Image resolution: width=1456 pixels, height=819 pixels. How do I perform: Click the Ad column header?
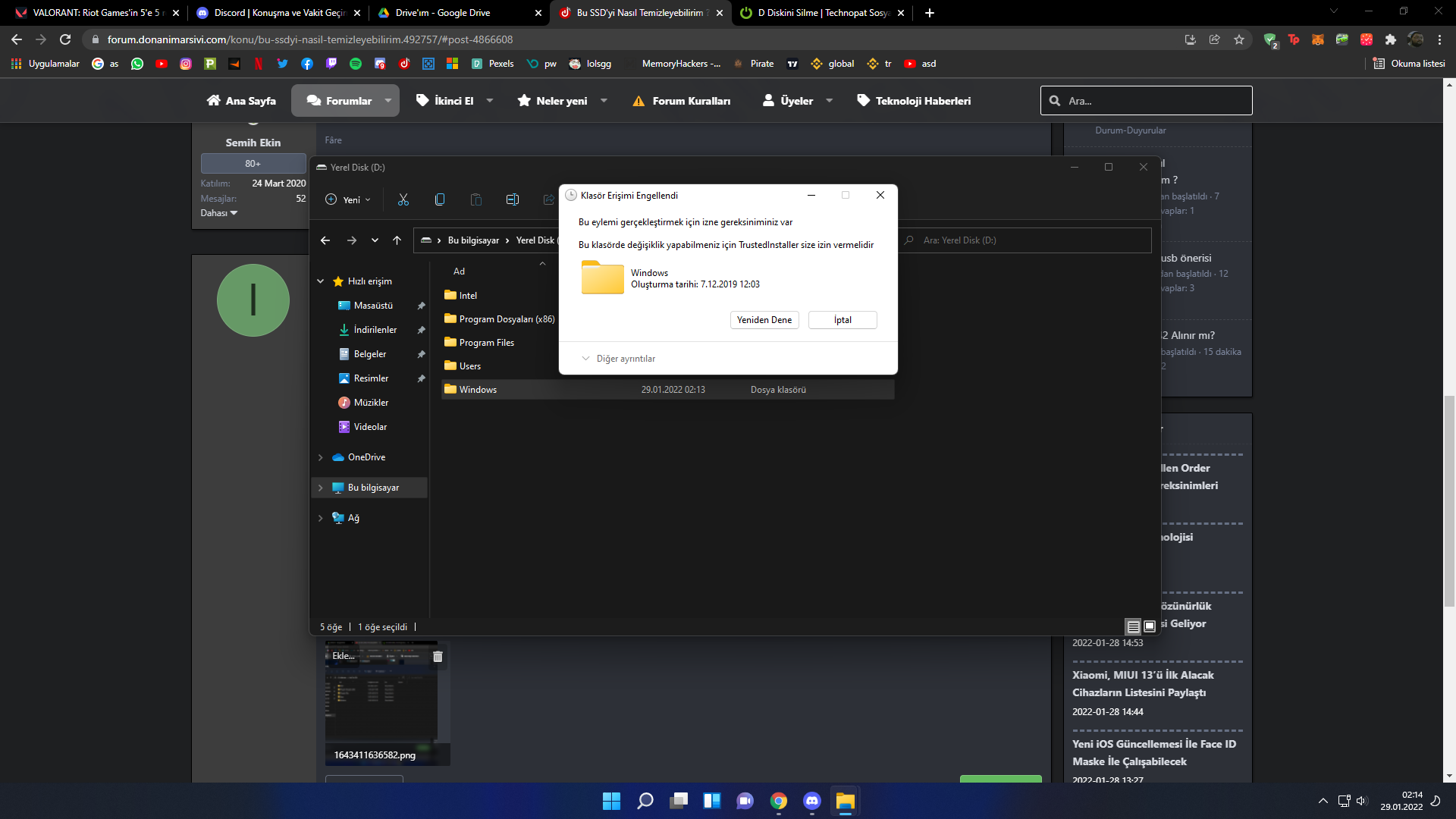pos(459,271)
